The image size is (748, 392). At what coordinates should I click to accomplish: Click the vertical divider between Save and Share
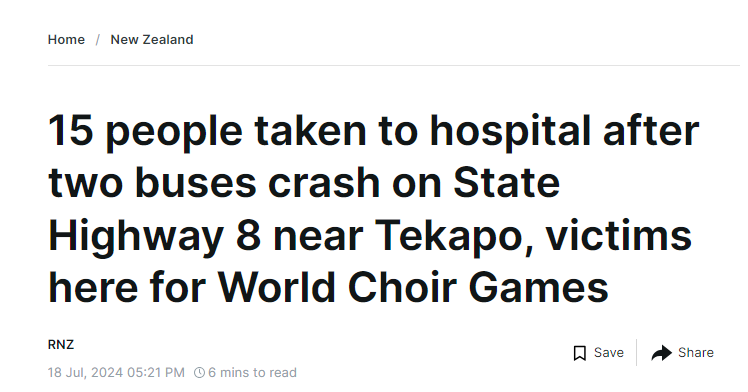pos(636,352)
